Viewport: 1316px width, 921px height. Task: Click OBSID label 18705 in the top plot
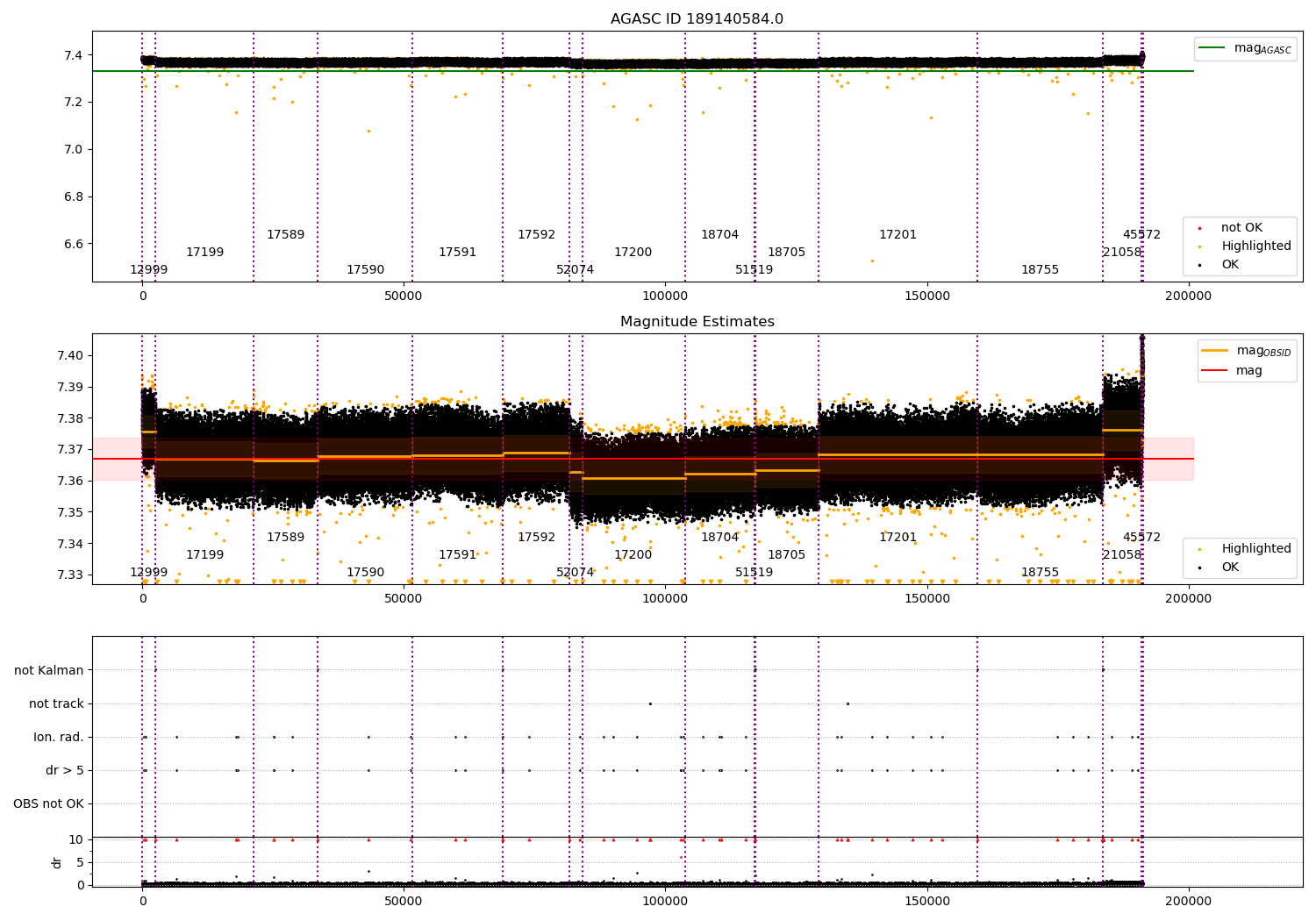(786, 253)
